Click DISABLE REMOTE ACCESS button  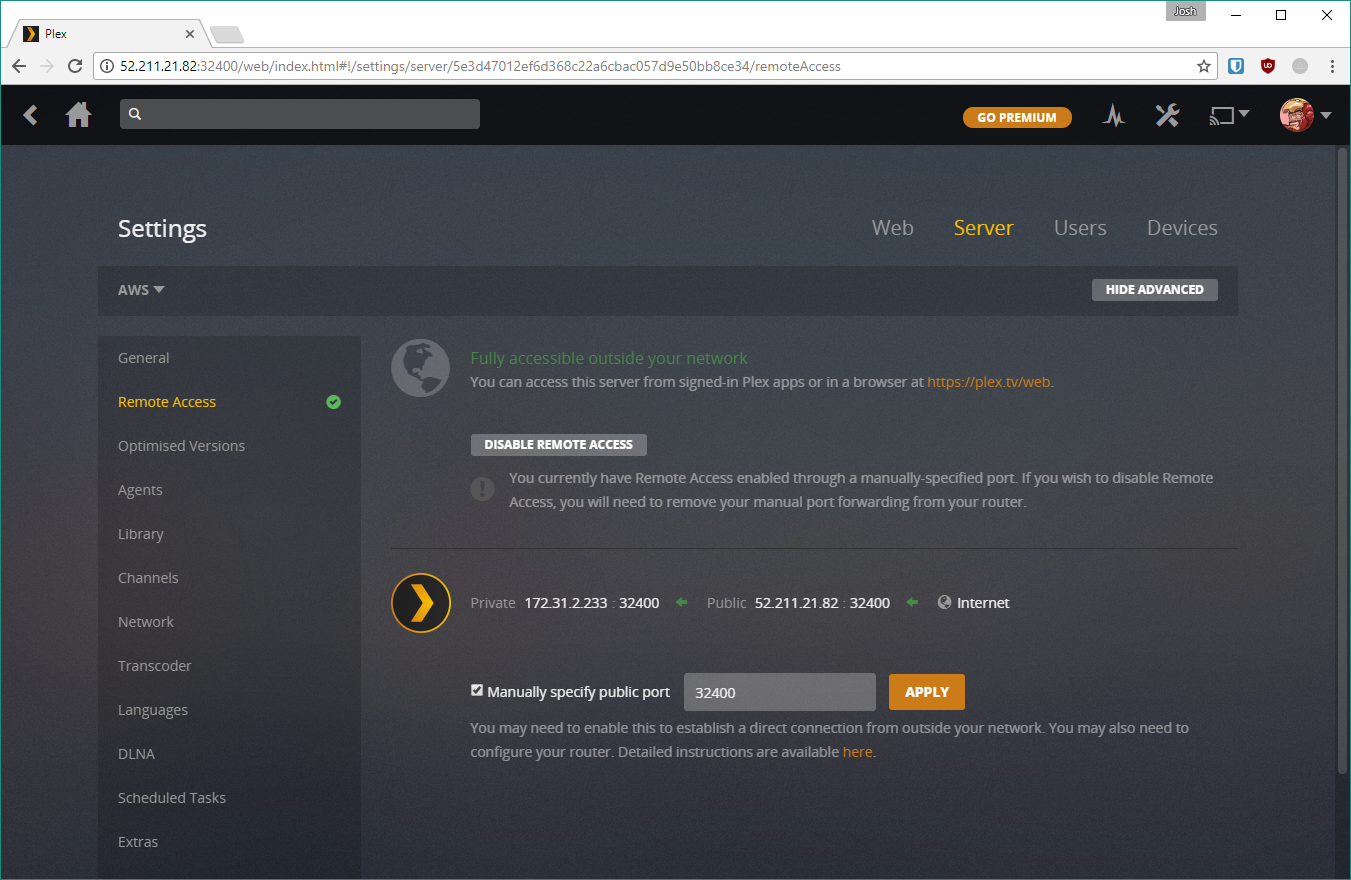558,444
